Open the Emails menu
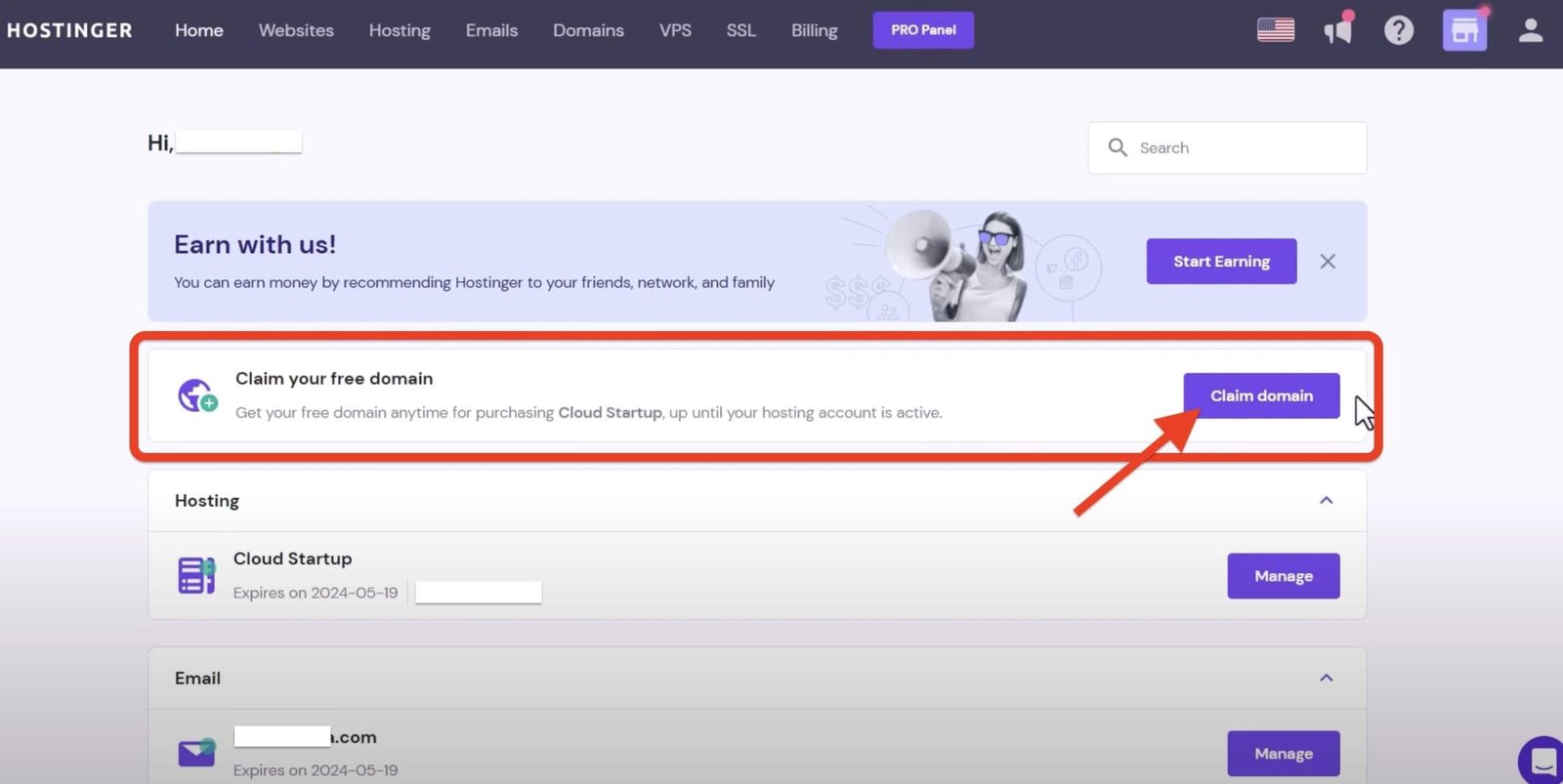This screenshot has height=784, width=1563. click(x=491, y=30)
